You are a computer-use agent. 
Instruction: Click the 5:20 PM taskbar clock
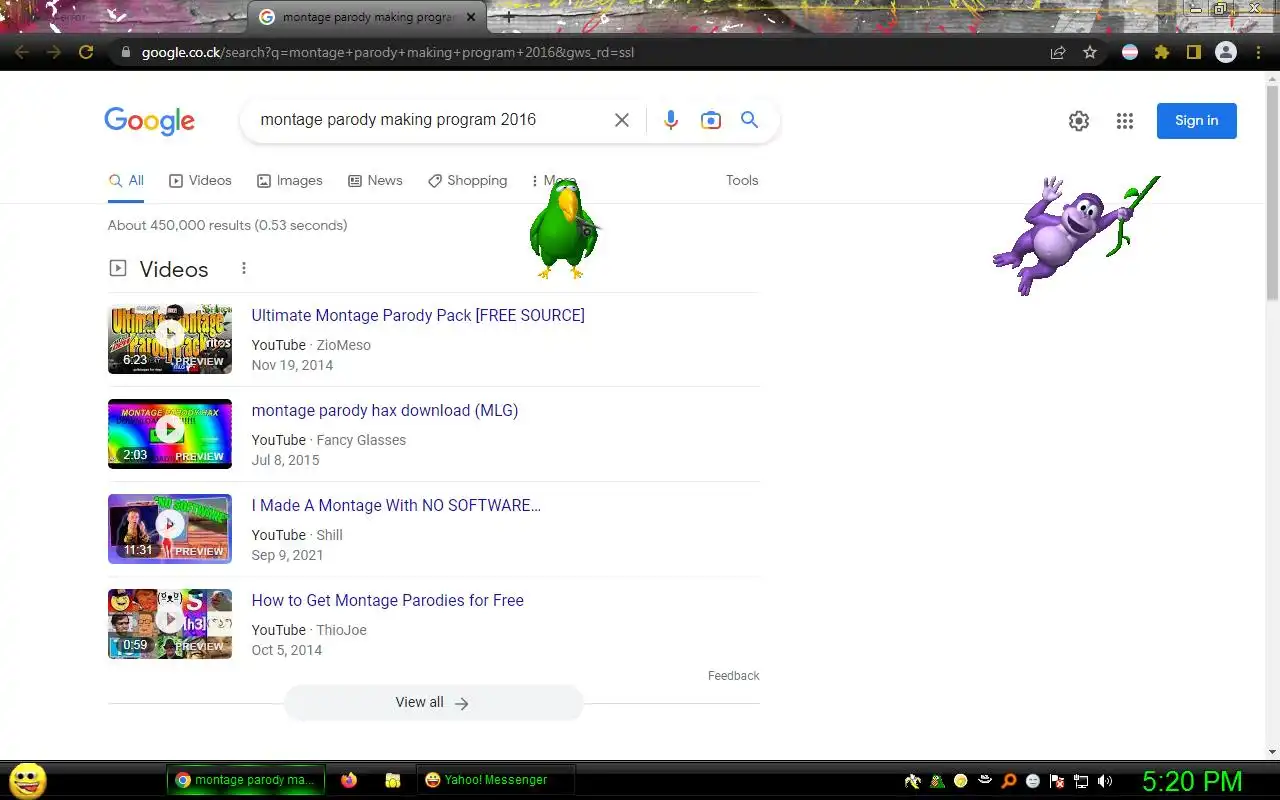coord(1192,781)
